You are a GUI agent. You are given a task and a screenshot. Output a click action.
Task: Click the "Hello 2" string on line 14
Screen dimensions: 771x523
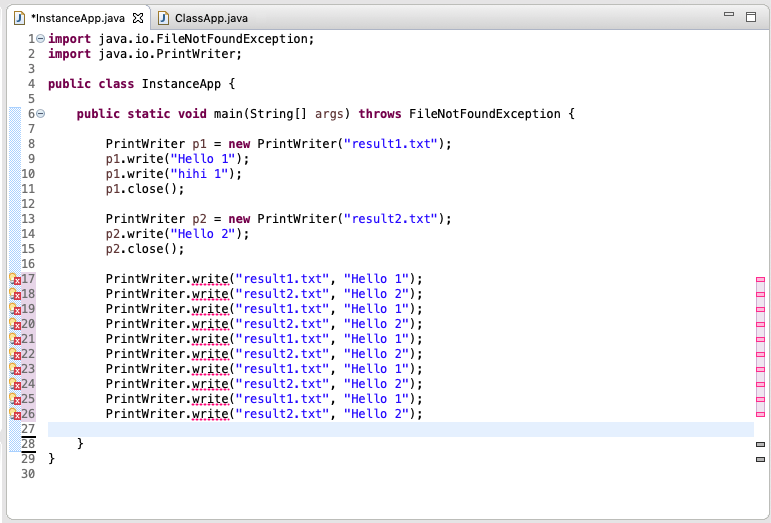203,233
